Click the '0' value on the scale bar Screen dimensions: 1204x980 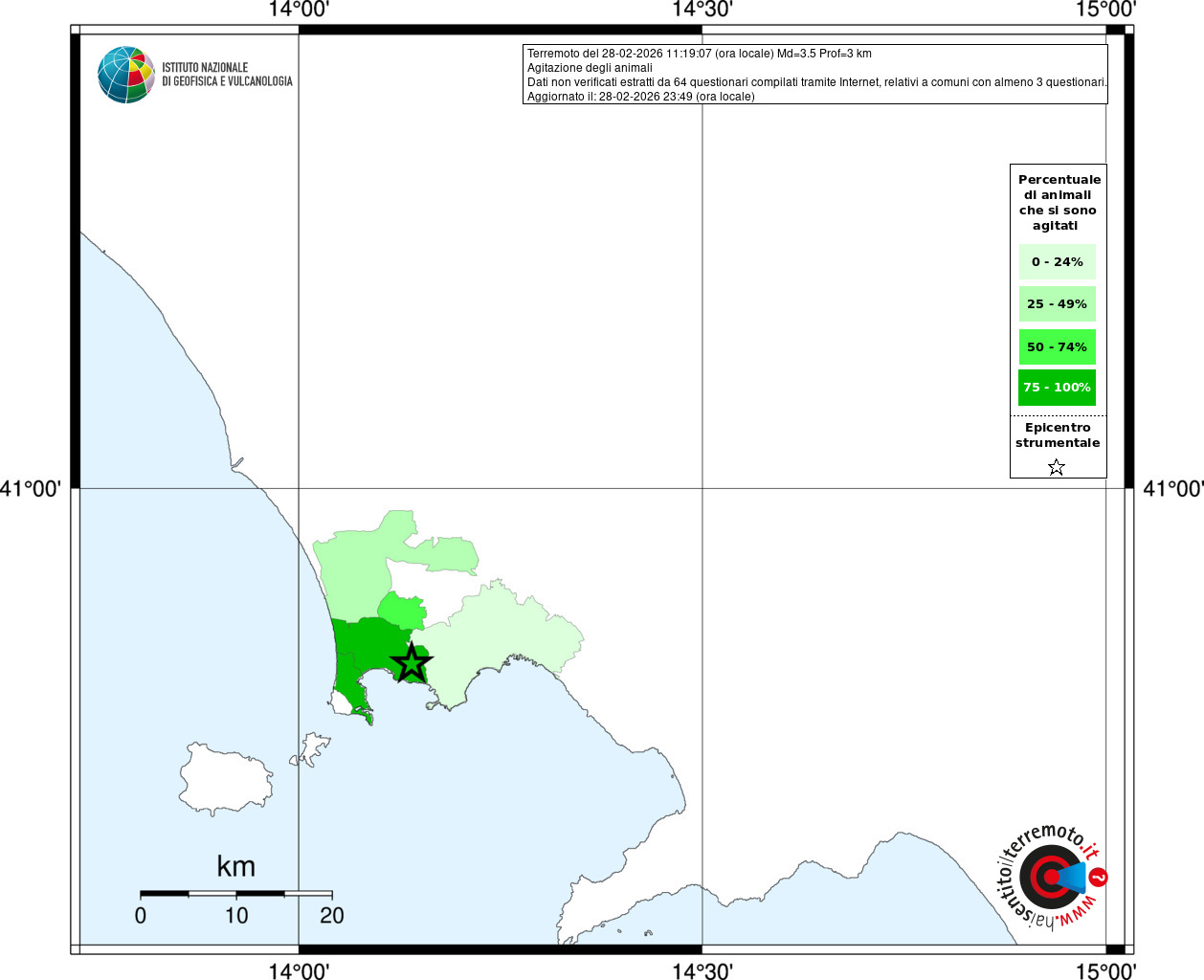click(141, 916)
